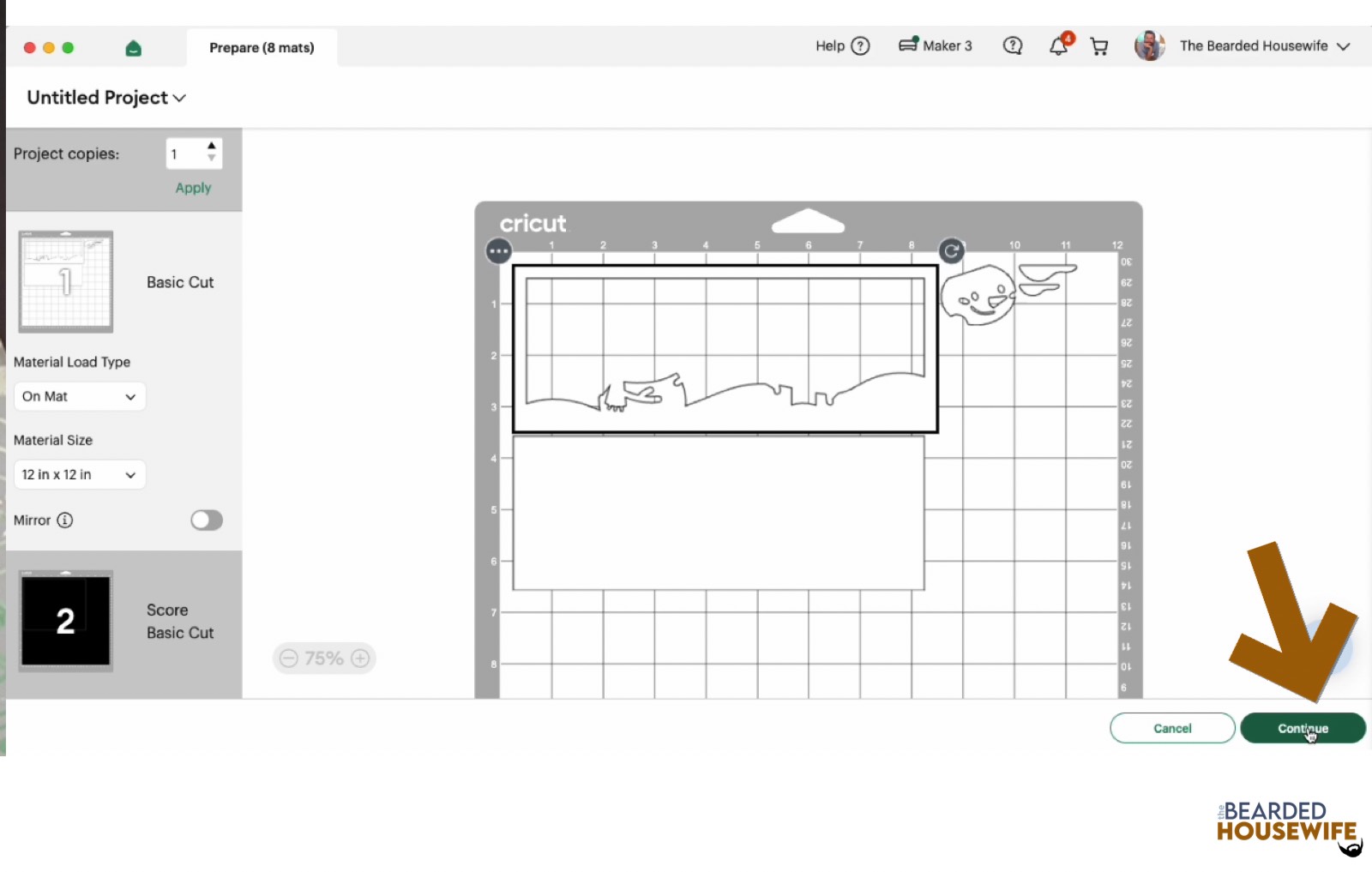Show Mirror info tooltip icon
Image resolution: width=1372 pixels, height=872 pixels.
[x=65, y=520]
